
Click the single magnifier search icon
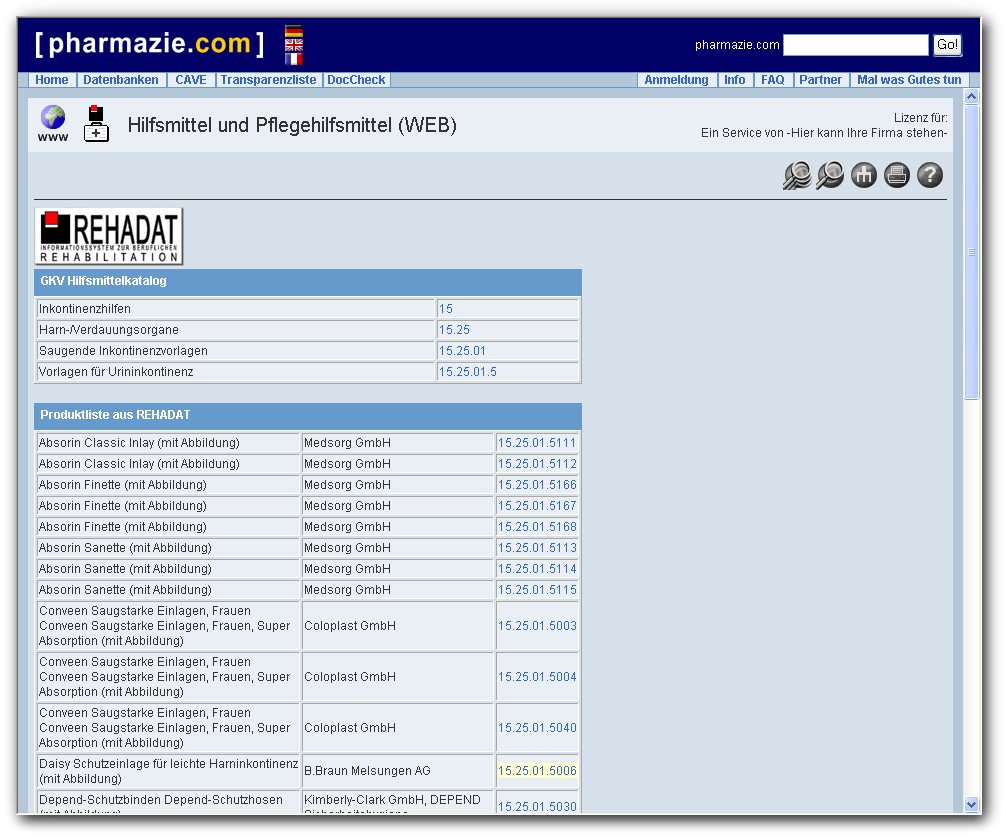(828, 175)
